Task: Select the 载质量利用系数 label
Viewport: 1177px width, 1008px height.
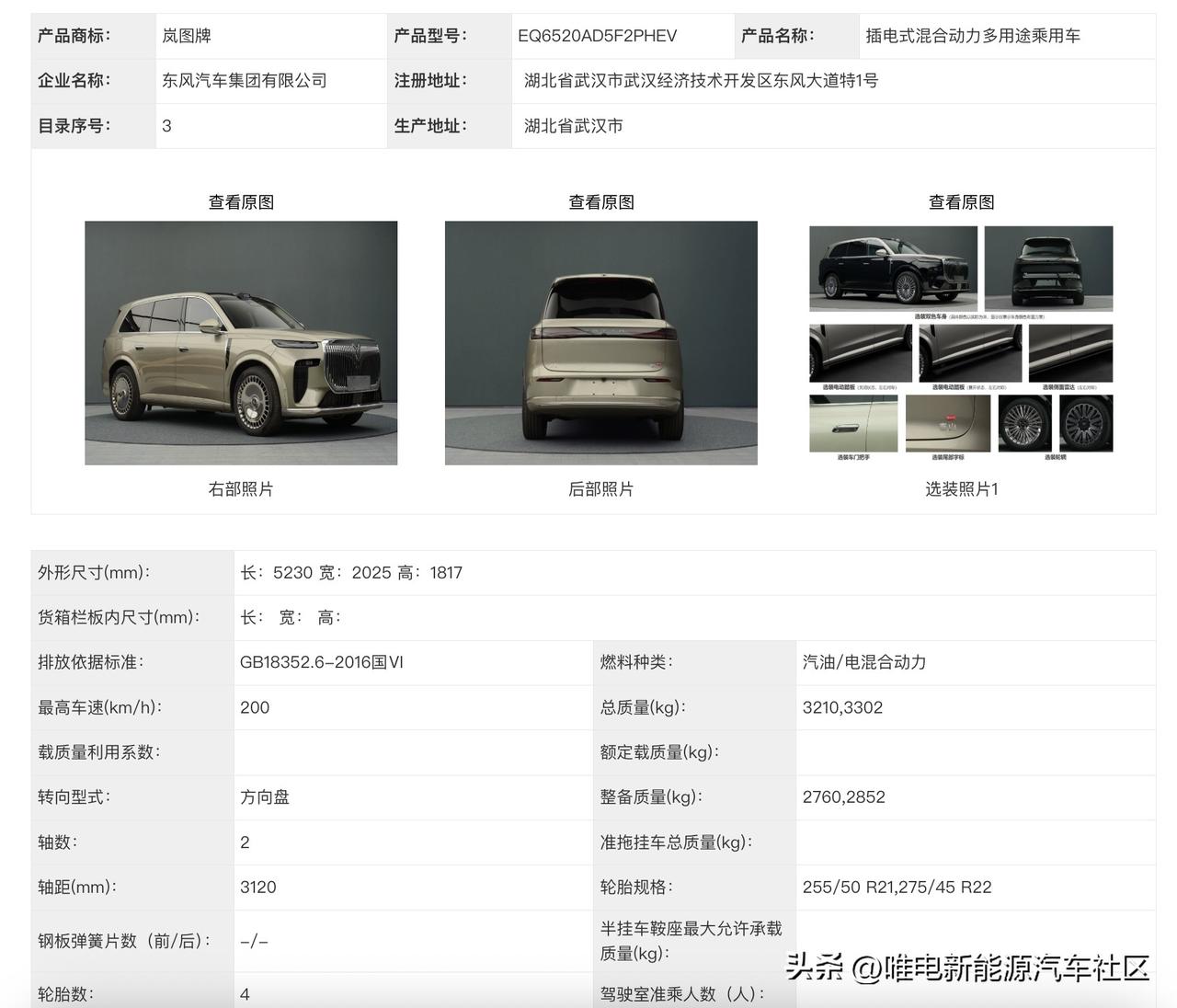Action: tap(98, 752)
